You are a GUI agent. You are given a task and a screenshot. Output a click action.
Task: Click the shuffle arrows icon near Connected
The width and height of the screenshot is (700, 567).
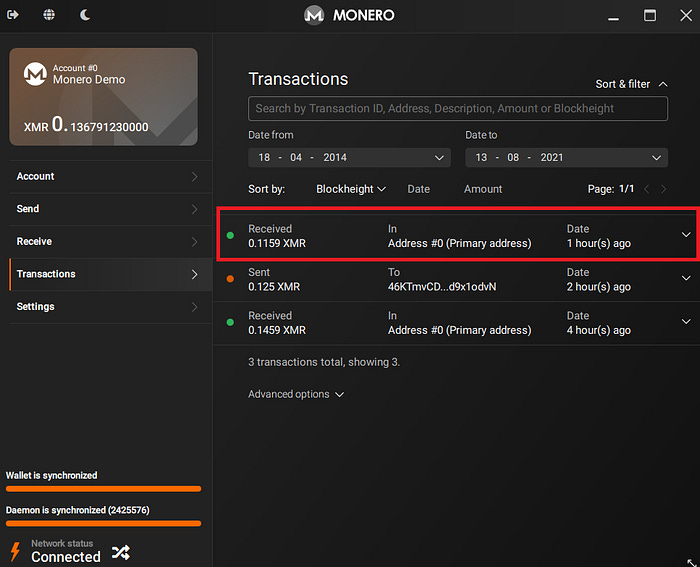coord(121,552)
